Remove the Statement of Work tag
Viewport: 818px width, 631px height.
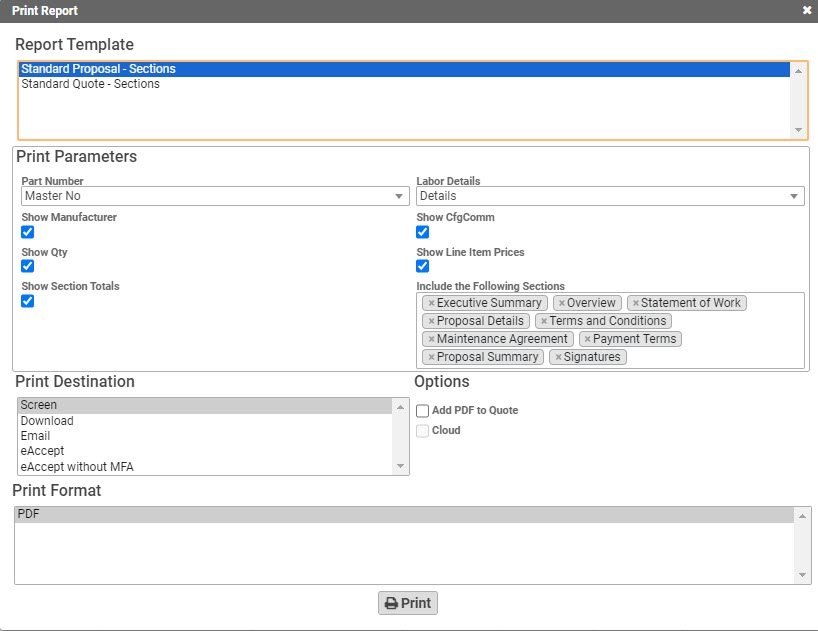[x=635, y=303]
